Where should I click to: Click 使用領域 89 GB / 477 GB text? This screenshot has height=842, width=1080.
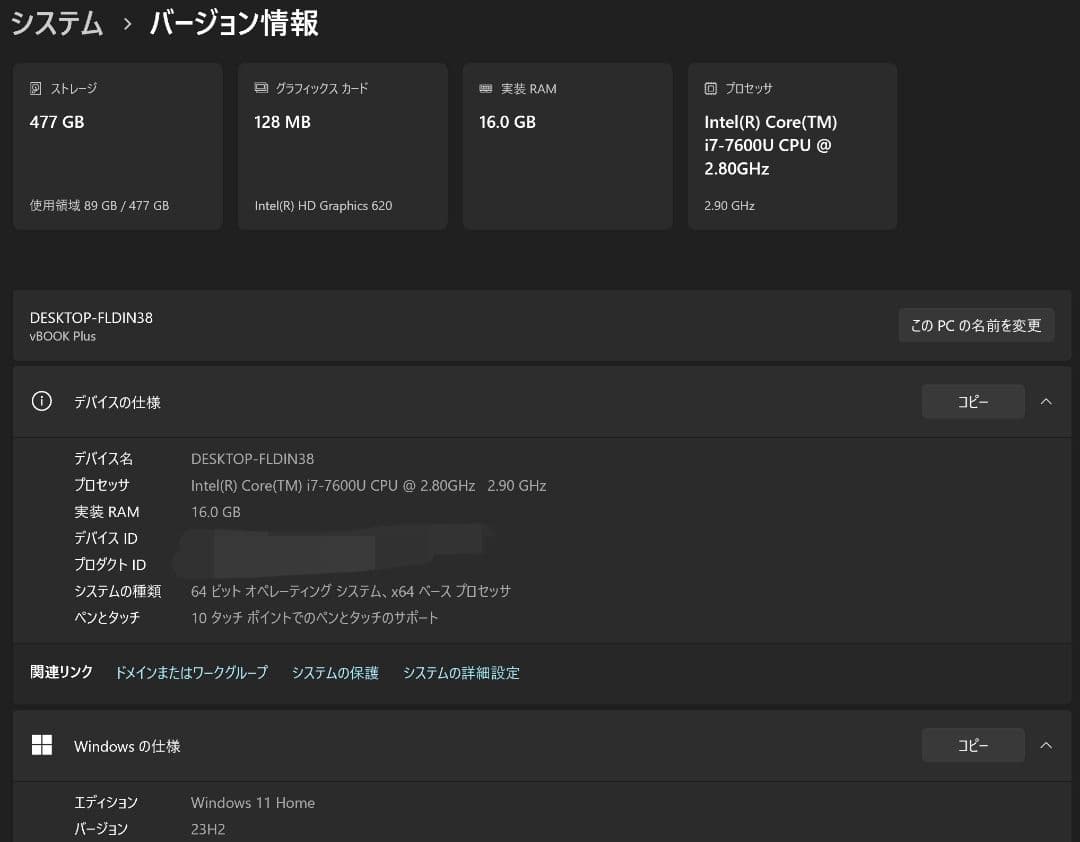tap(99, 205)
